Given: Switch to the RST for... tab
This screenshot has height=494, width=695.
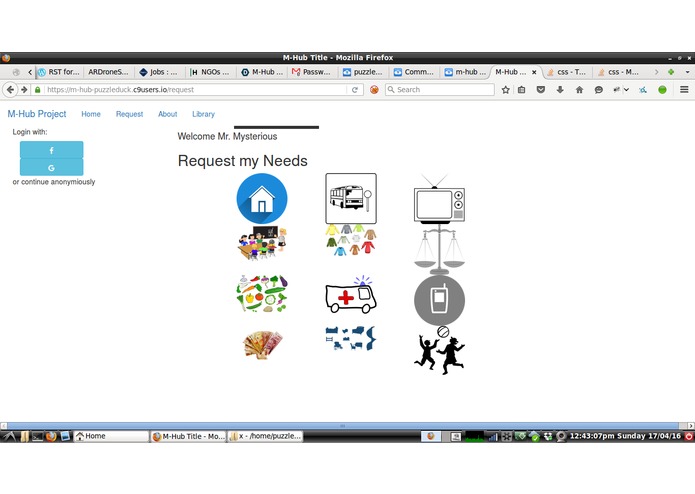Looking at the screenshot, I should tap(59, 72).
